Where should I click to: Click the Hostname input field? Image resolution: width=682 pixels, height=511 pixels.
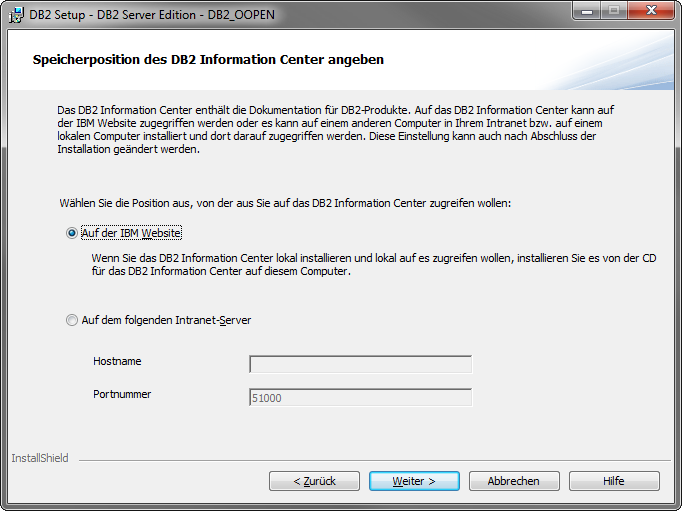pos(361,364)
